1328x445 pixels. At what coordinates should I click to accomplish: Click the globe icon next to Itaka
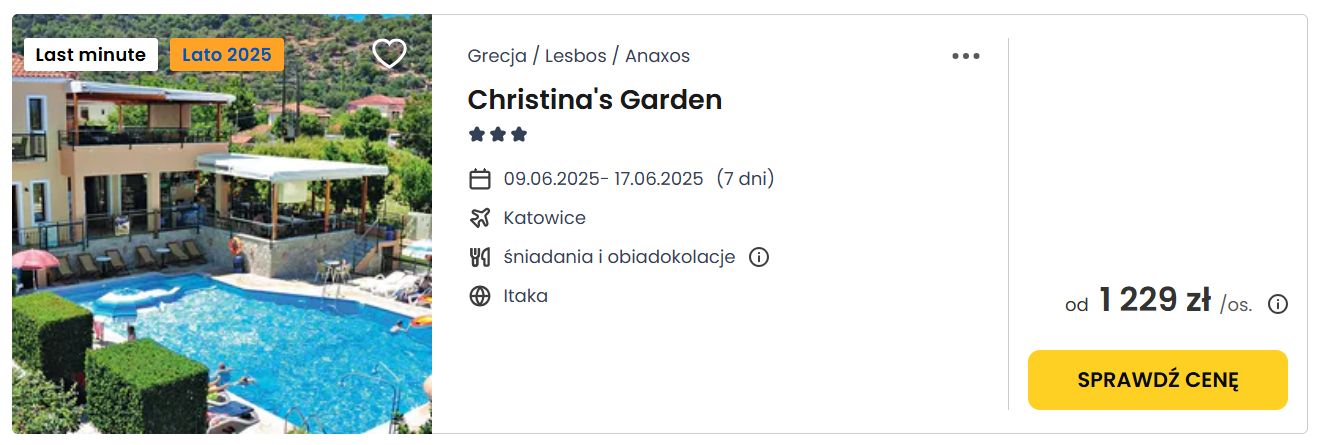pos(480,296)
